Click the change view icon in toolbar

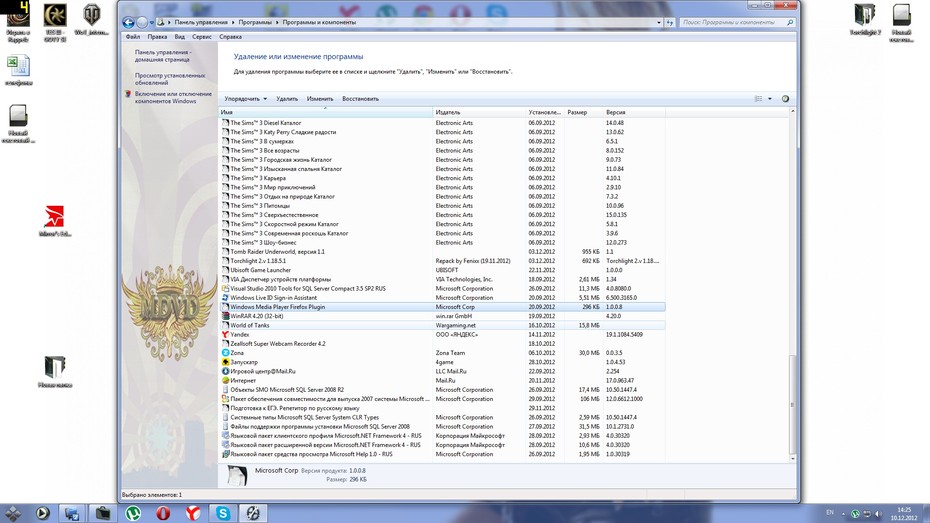759,99
